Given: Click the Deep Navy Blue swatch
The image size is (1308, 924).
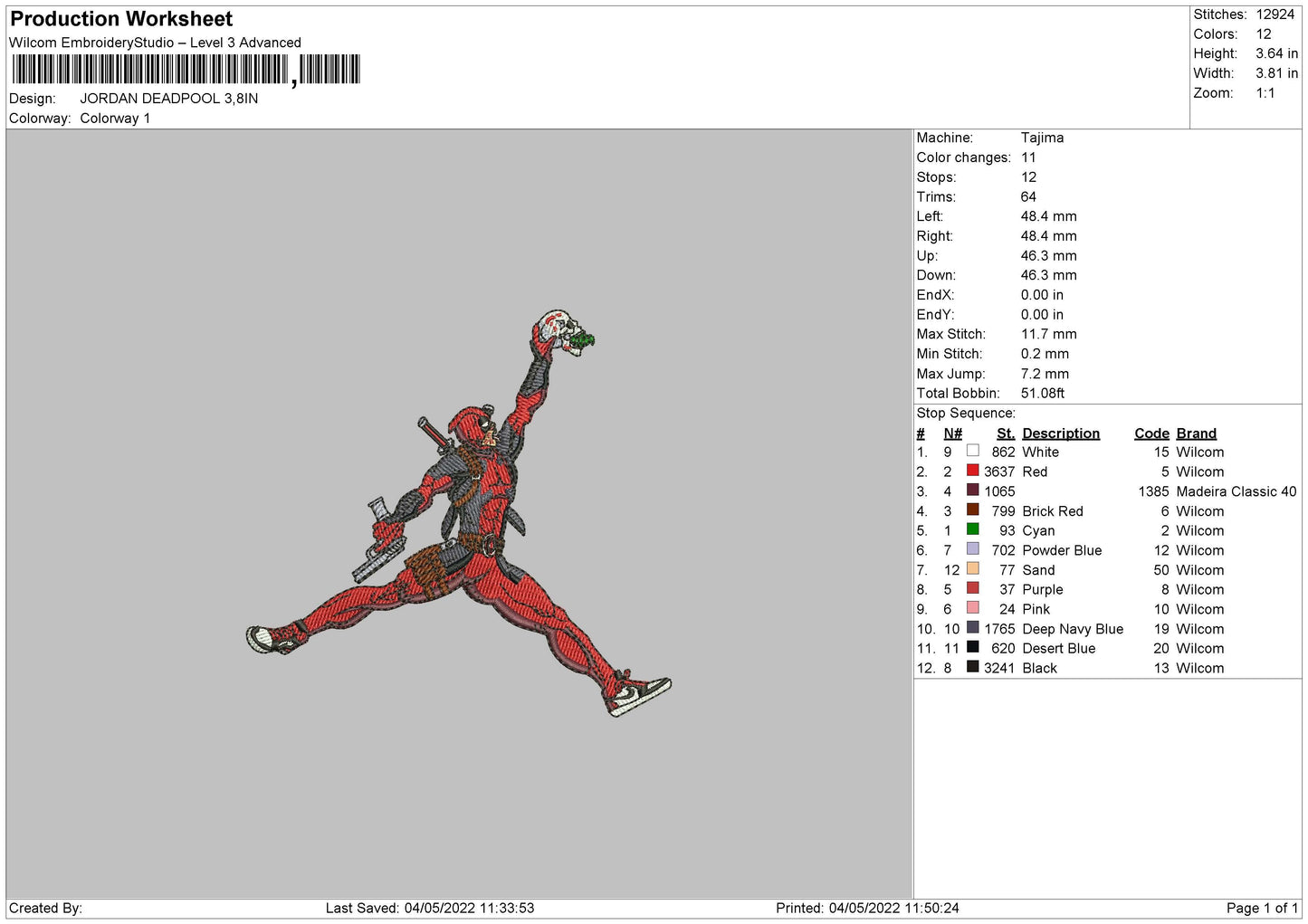Looking at the screenshot, I should point(972,627).
